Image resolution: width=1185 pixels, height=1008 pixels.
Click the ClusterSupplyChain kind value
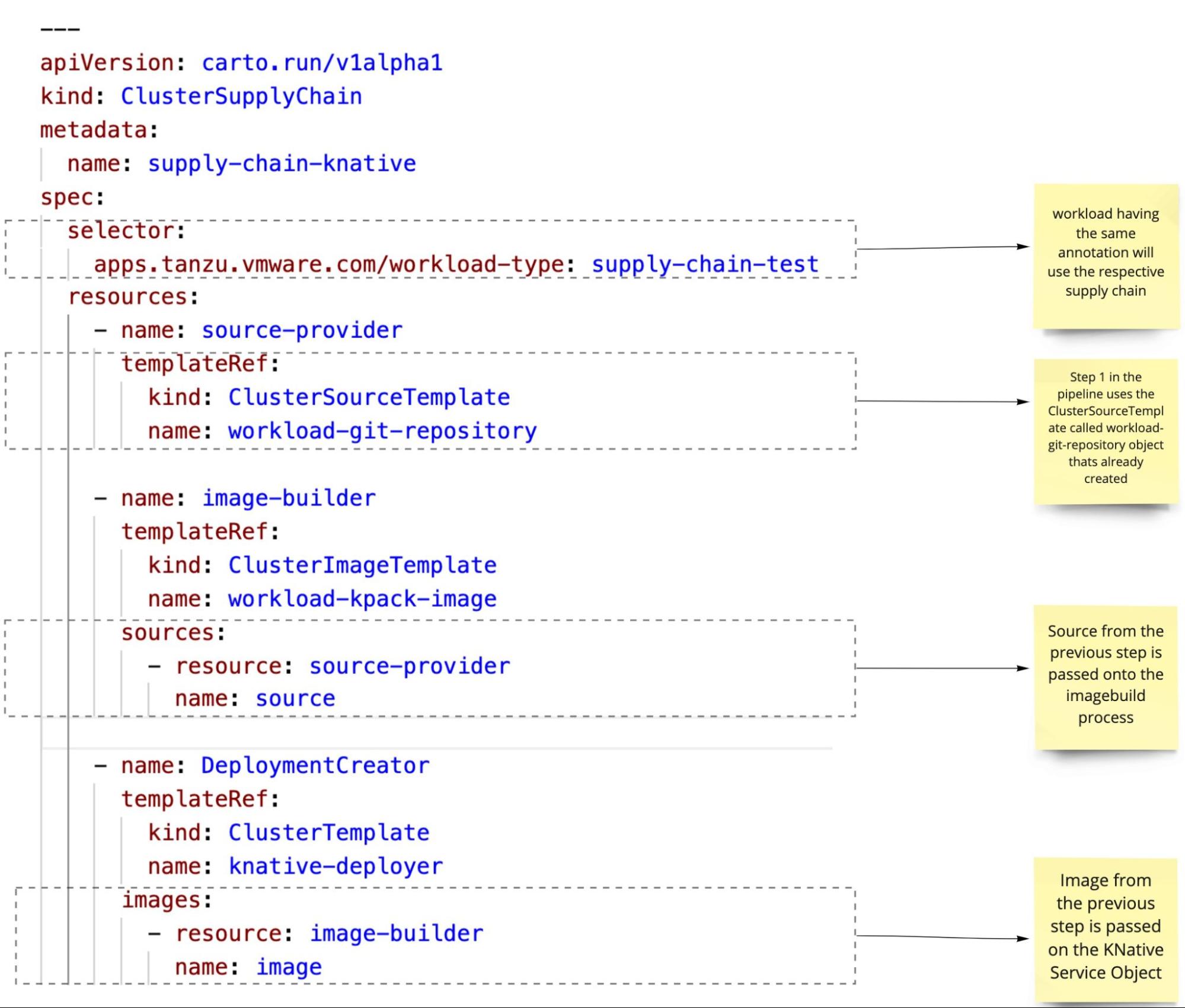(x=241, y=97)
